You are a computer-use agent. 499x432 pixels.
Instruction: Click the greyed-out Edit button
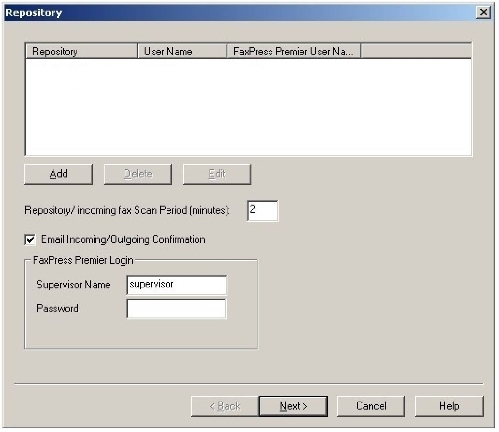tap(217, 174)
